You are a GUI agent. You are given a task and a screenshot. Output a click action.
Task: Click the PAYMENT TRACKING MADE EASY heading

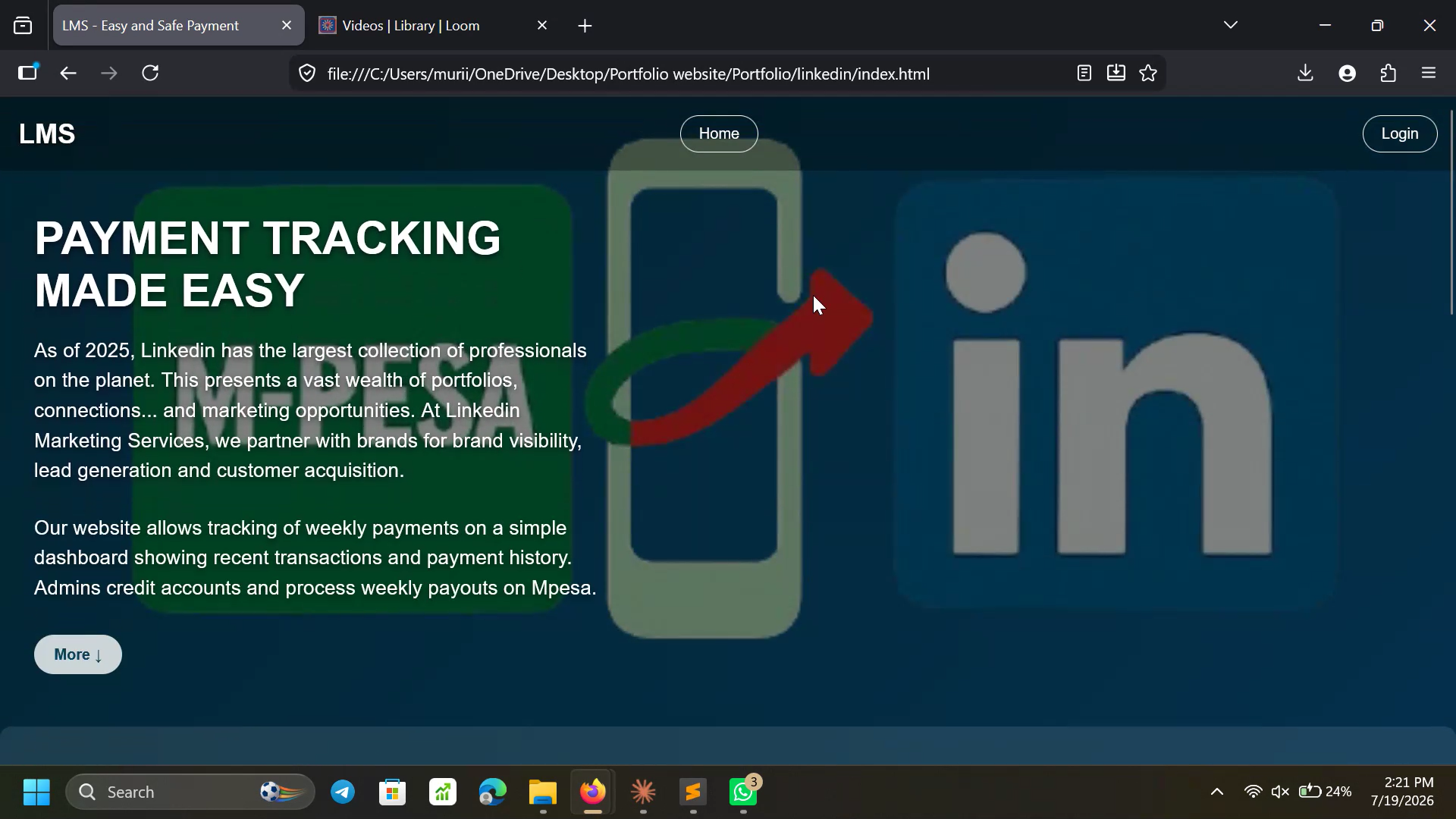tap(268, 265)
